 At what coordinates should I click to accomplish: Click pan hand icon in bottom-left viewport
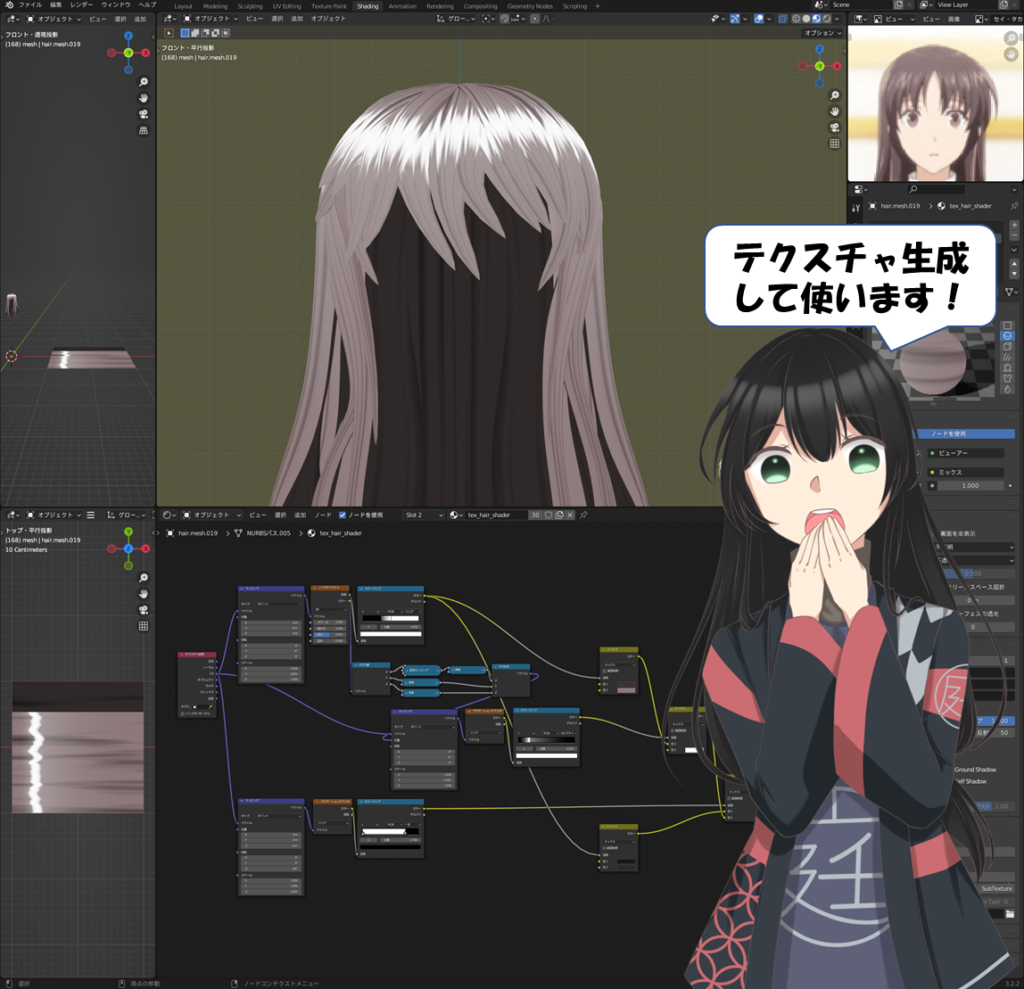[144, 594]
